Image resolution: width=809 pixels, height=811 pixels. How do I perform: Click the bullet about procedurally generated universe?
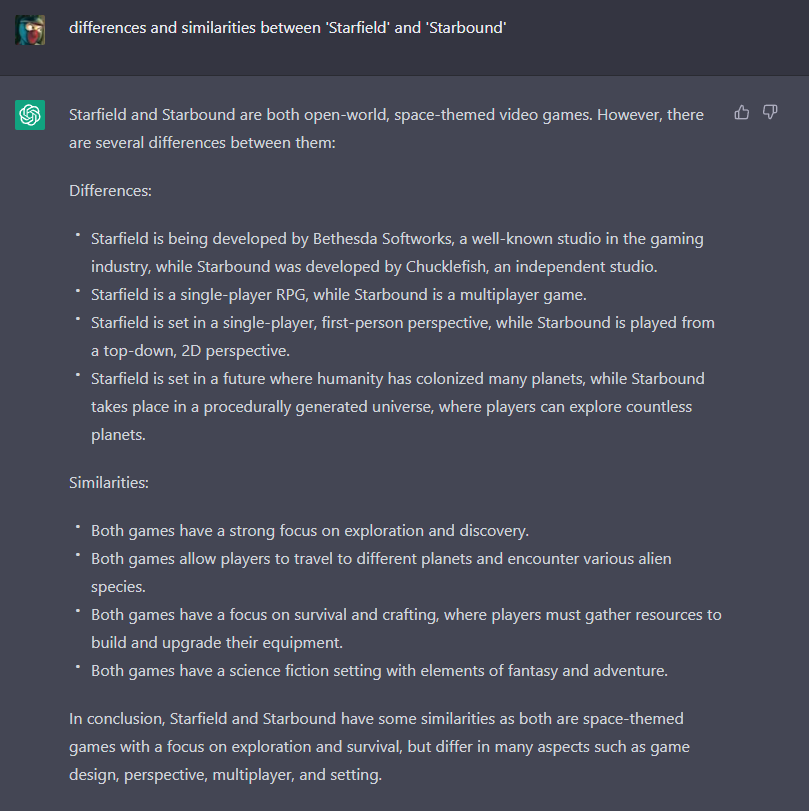click(398, 406)
